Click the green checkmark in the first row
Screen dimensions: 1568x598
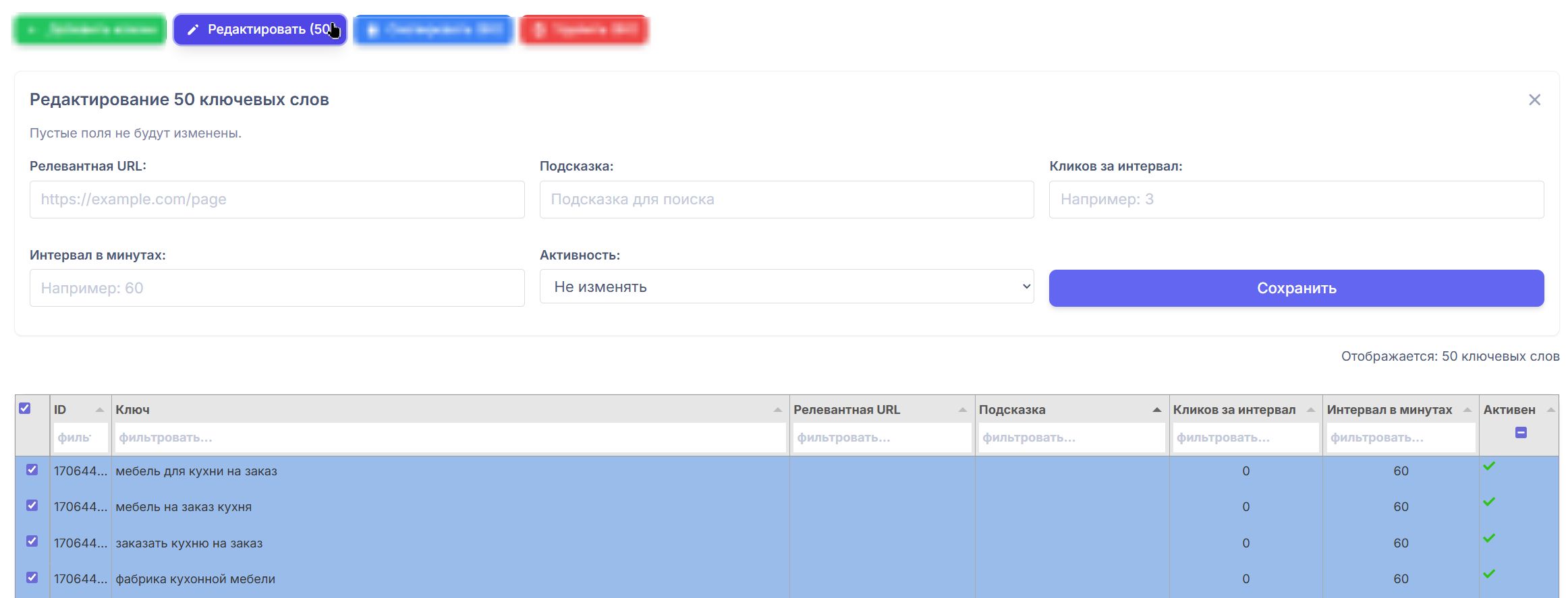point(1489,467)
